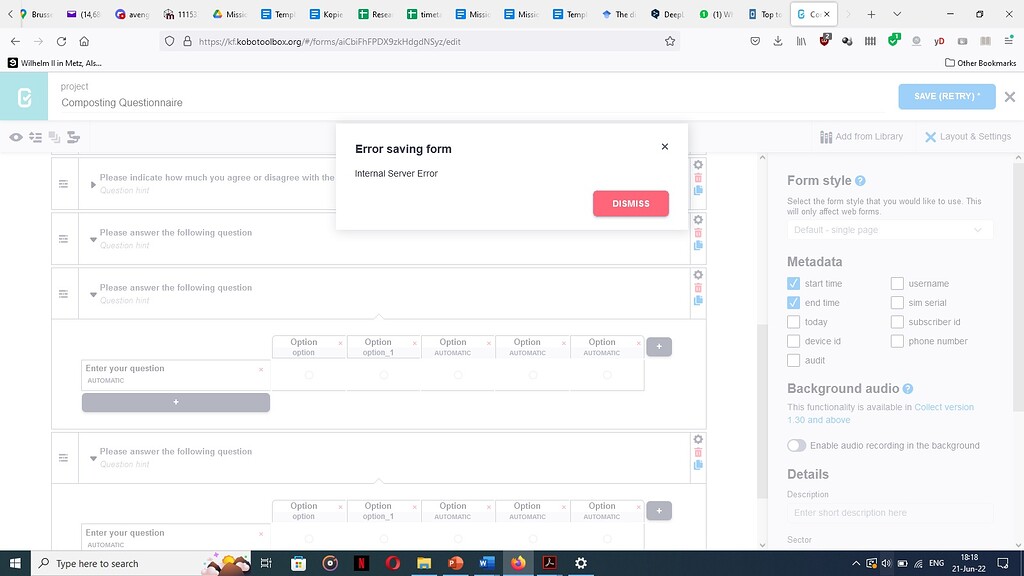Viewport: 1024px width, 576px height.
Task: Enable the today metadata checkbox
Action: pos(793,322)
